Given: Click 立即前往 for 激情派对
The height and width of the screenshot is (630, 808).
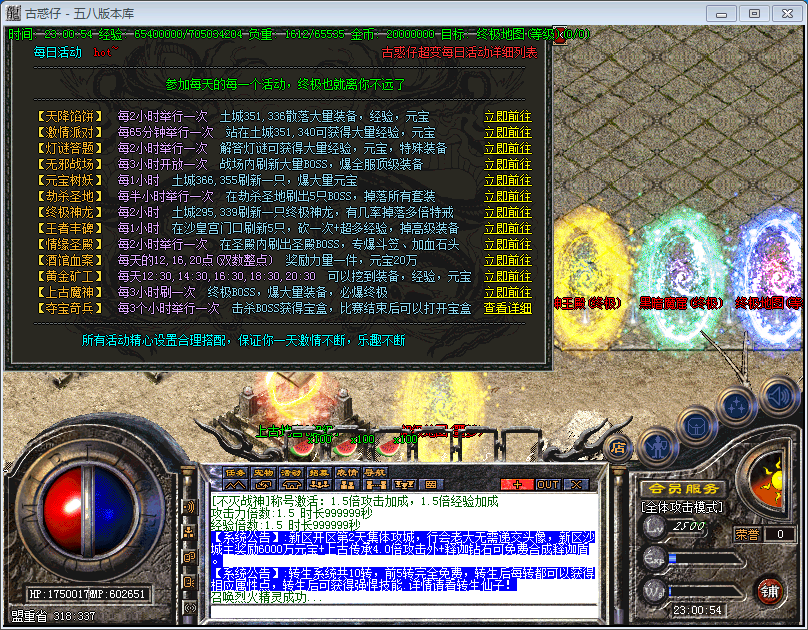Looking at the screenshot, I should [x=508, y=132].
